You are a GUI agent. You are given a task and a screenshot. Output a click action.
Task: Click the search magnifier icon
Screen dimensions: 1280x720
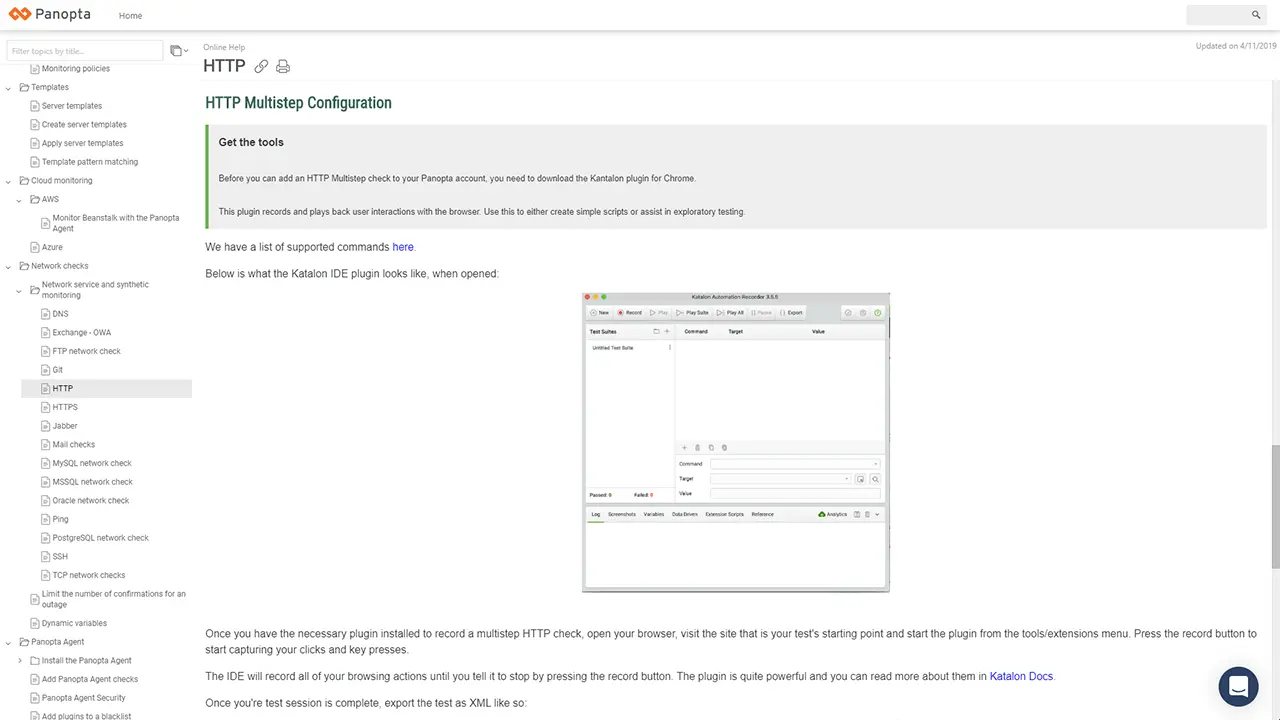[1256, 15]
